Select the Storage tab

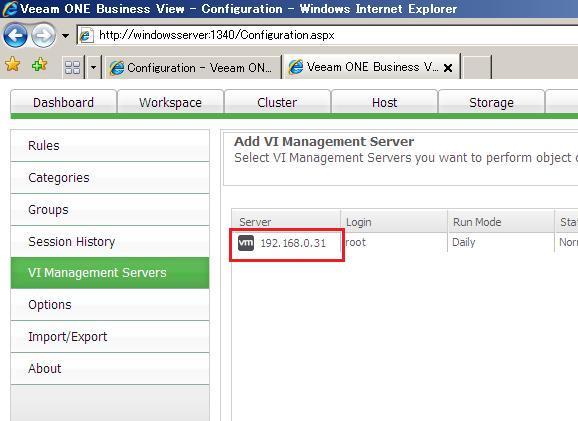[x=491, y=102]
